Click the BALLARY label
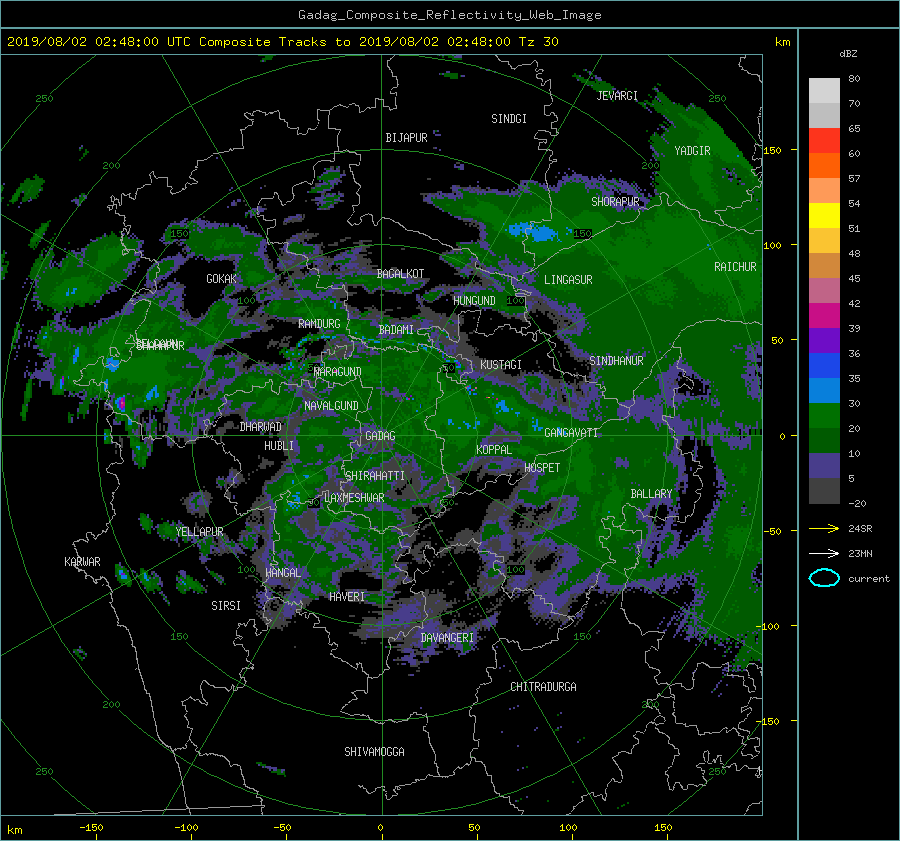 click(651, 494)
